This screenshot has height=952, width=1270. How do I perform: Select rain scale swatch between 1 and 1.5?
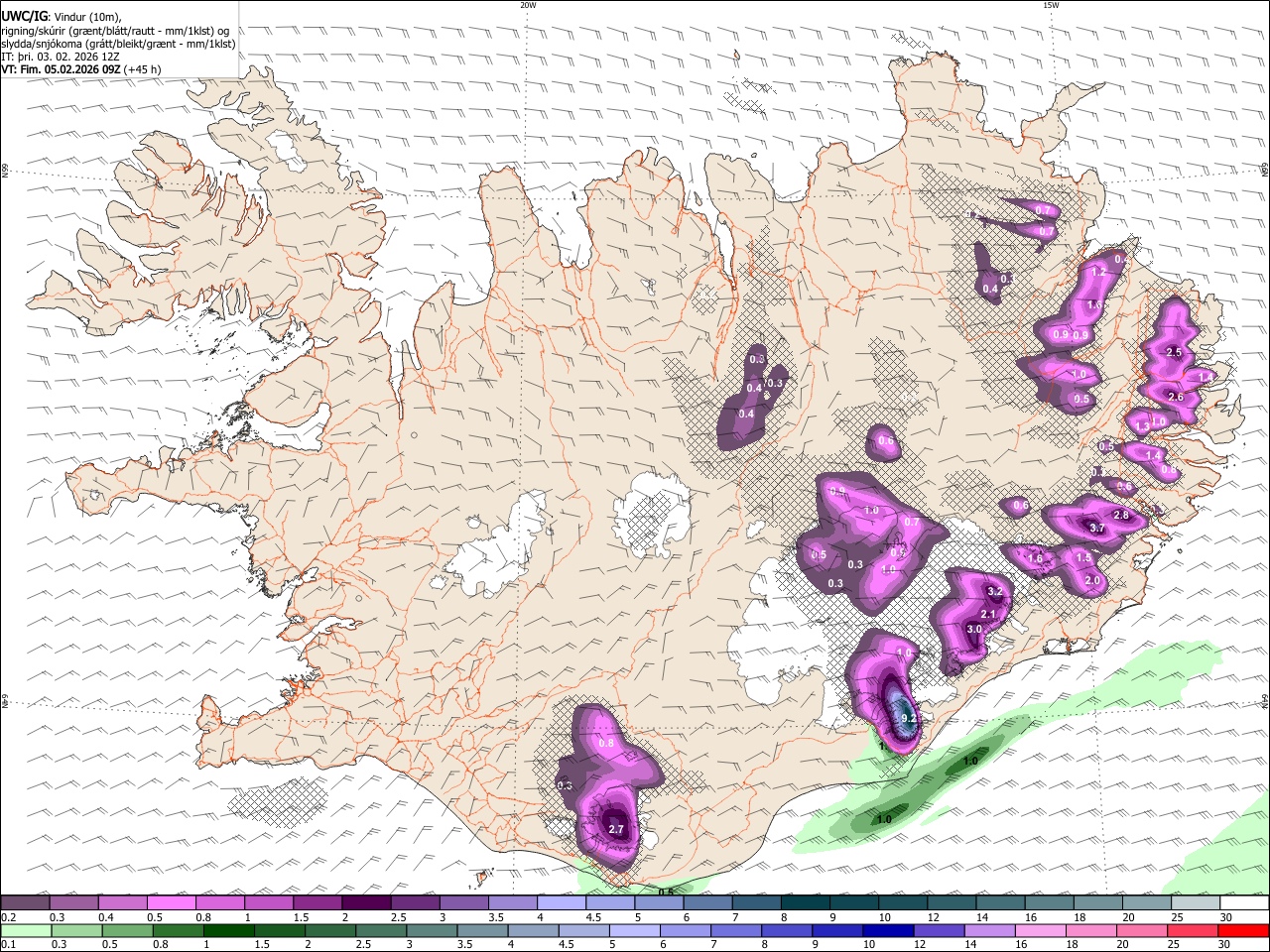click(228, 930)
